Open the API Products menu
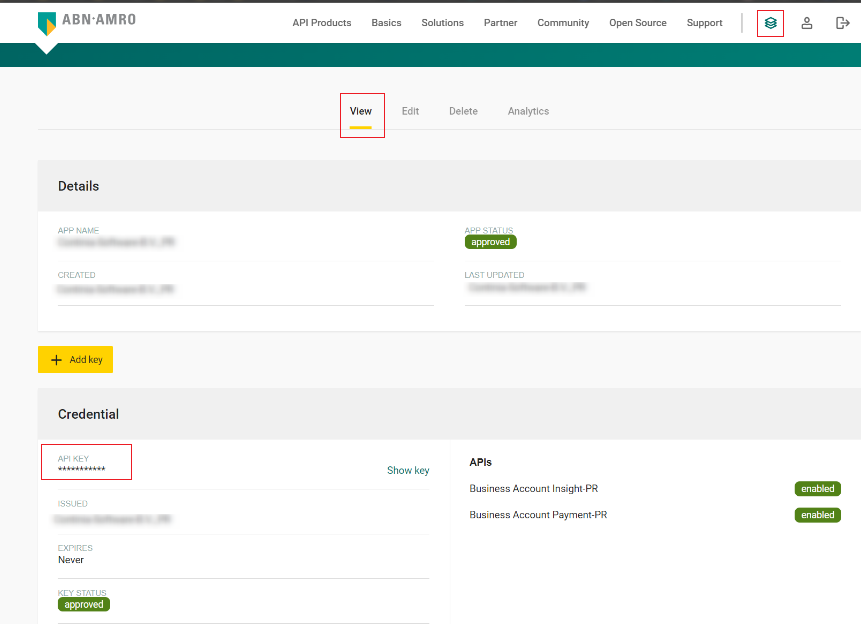The image size is (861, 624). (x=321, y=22)
